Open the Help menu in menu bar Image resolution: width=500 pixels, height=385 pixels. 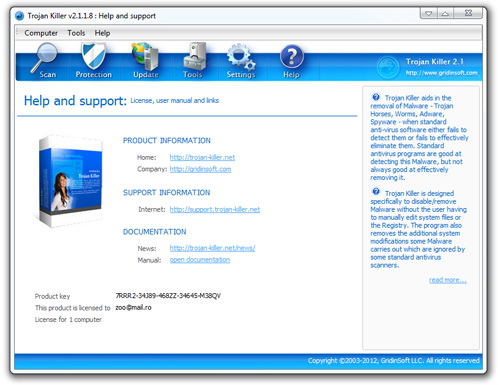coord(102,33)
